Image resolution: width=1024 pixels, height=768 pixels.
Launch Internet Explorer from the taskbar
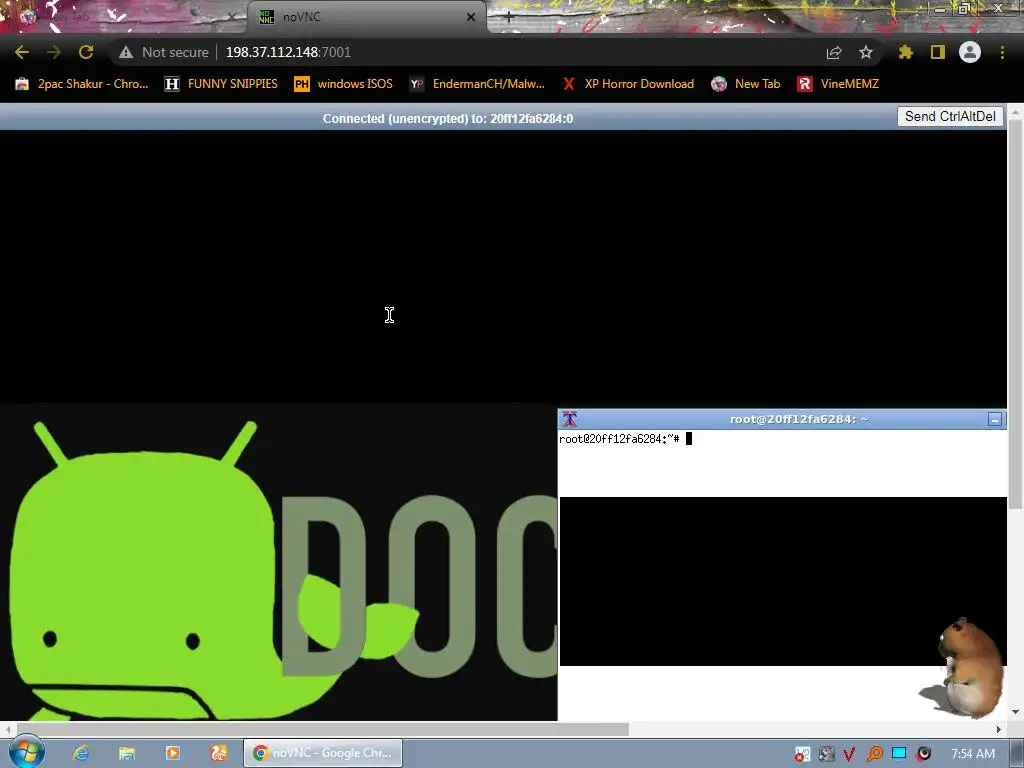[x=81, y=753]
